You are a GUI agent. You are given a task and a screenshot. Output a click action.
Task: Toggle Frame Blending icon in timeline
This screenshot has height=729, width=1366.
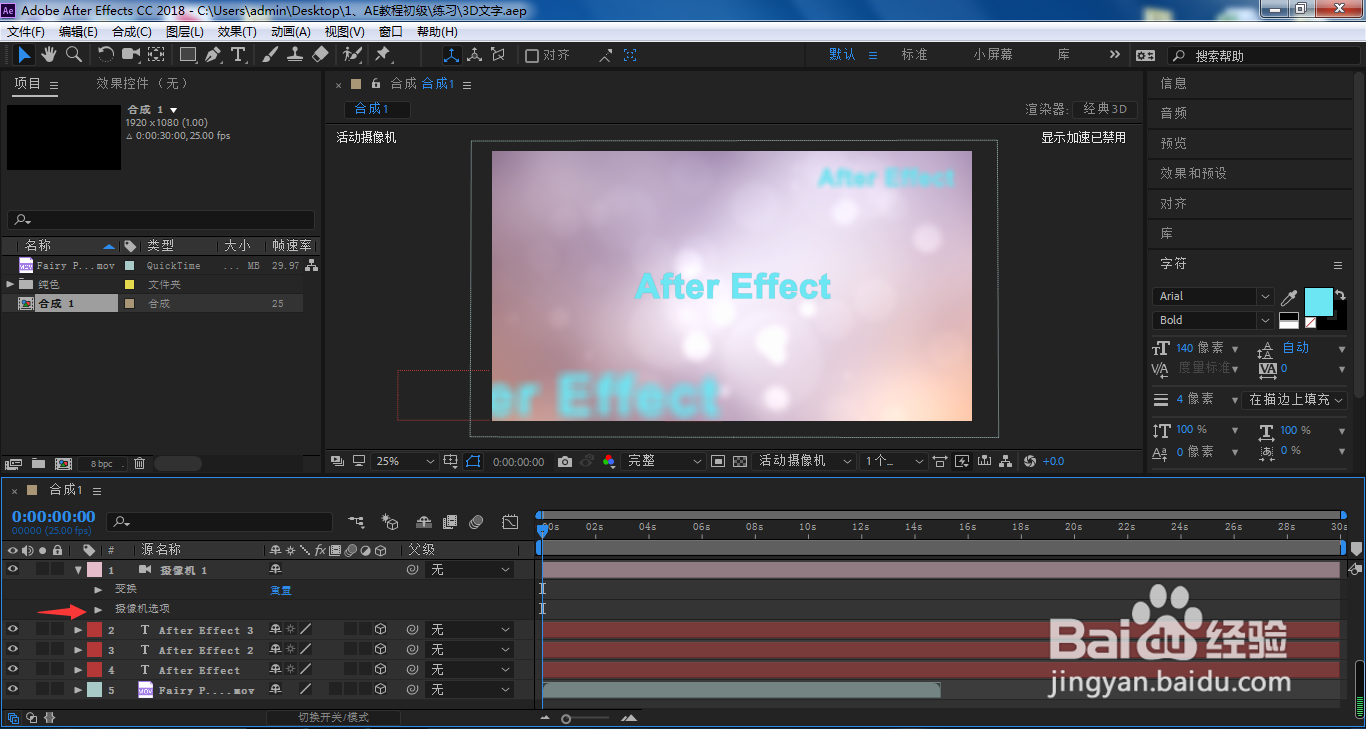coord(450,522)
